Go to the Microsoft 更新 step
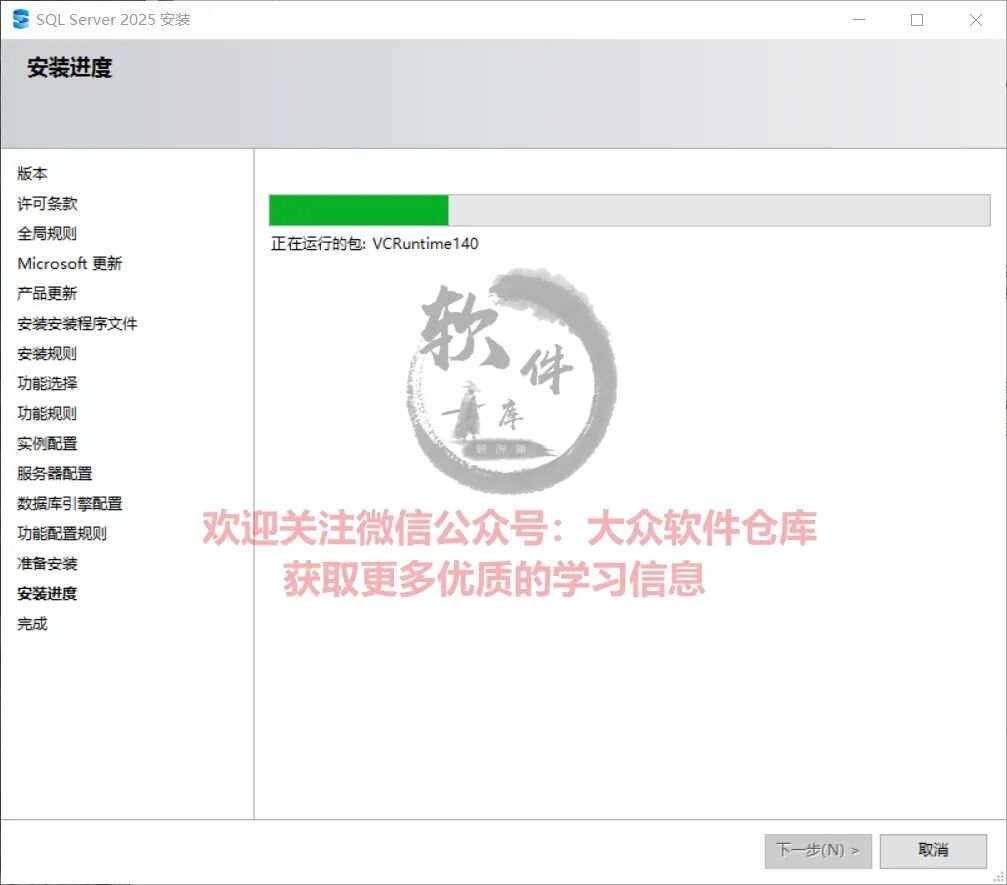Image resolution: width=1007 pixels, height=885 pixels. point(69,263)
